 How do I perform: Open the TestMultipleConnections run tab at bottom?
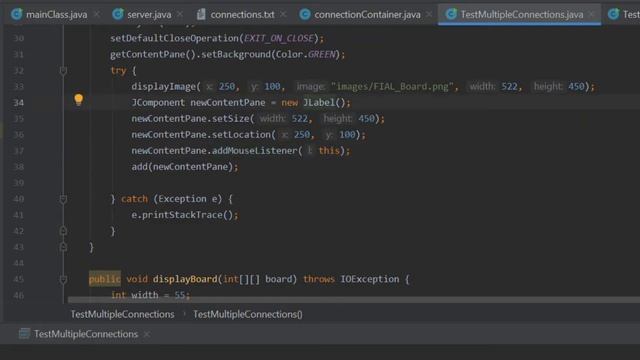86,334
